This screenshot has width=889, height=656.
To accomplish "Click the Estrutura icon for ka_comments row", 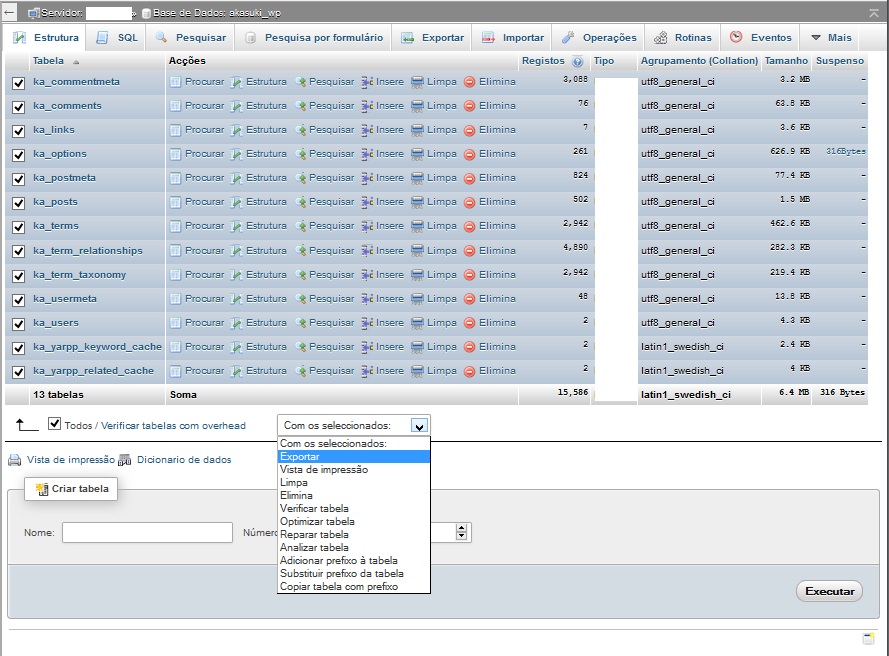I will pyautogui.click(x=236, y=106).
